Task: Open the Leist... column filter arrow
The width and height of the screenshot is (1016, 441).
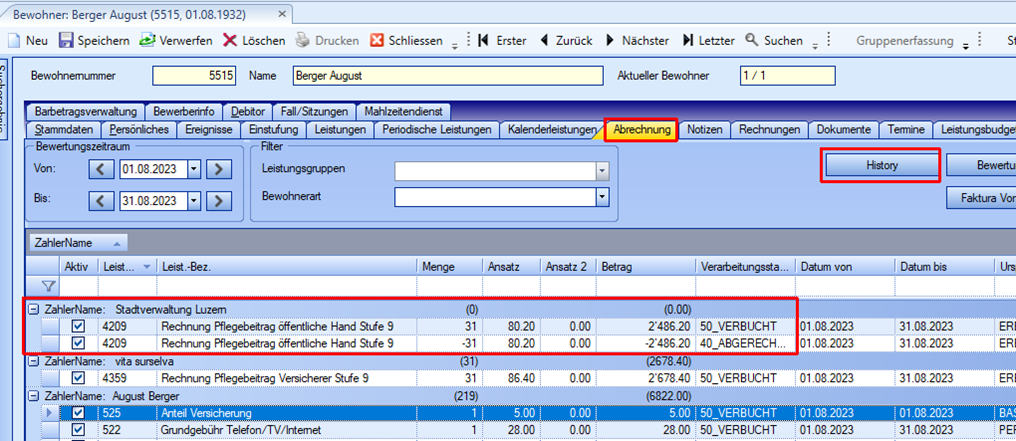Action: pyautogui.click(x=147, y=267)
